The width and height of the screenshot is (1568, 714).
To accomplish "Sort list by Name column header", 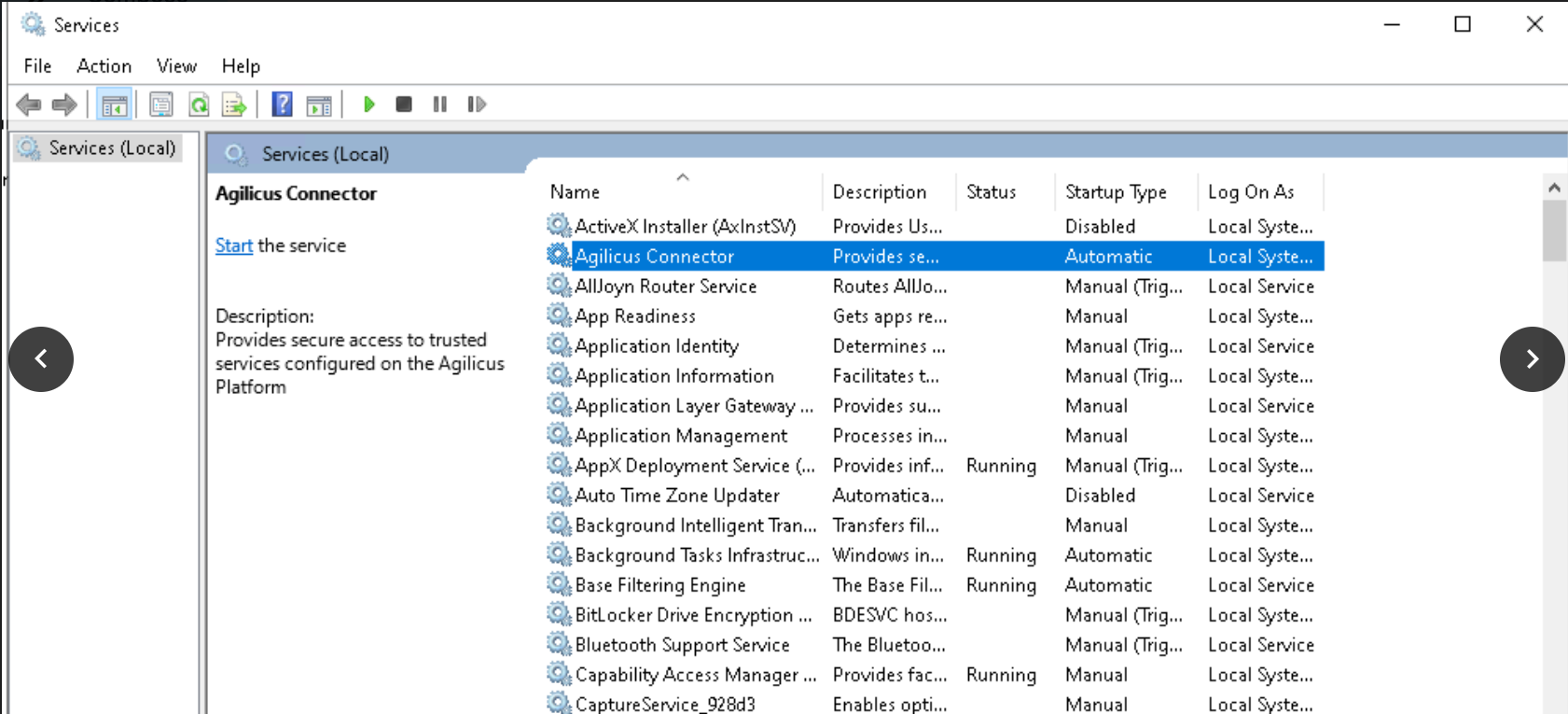I will (x=575, y=192).
